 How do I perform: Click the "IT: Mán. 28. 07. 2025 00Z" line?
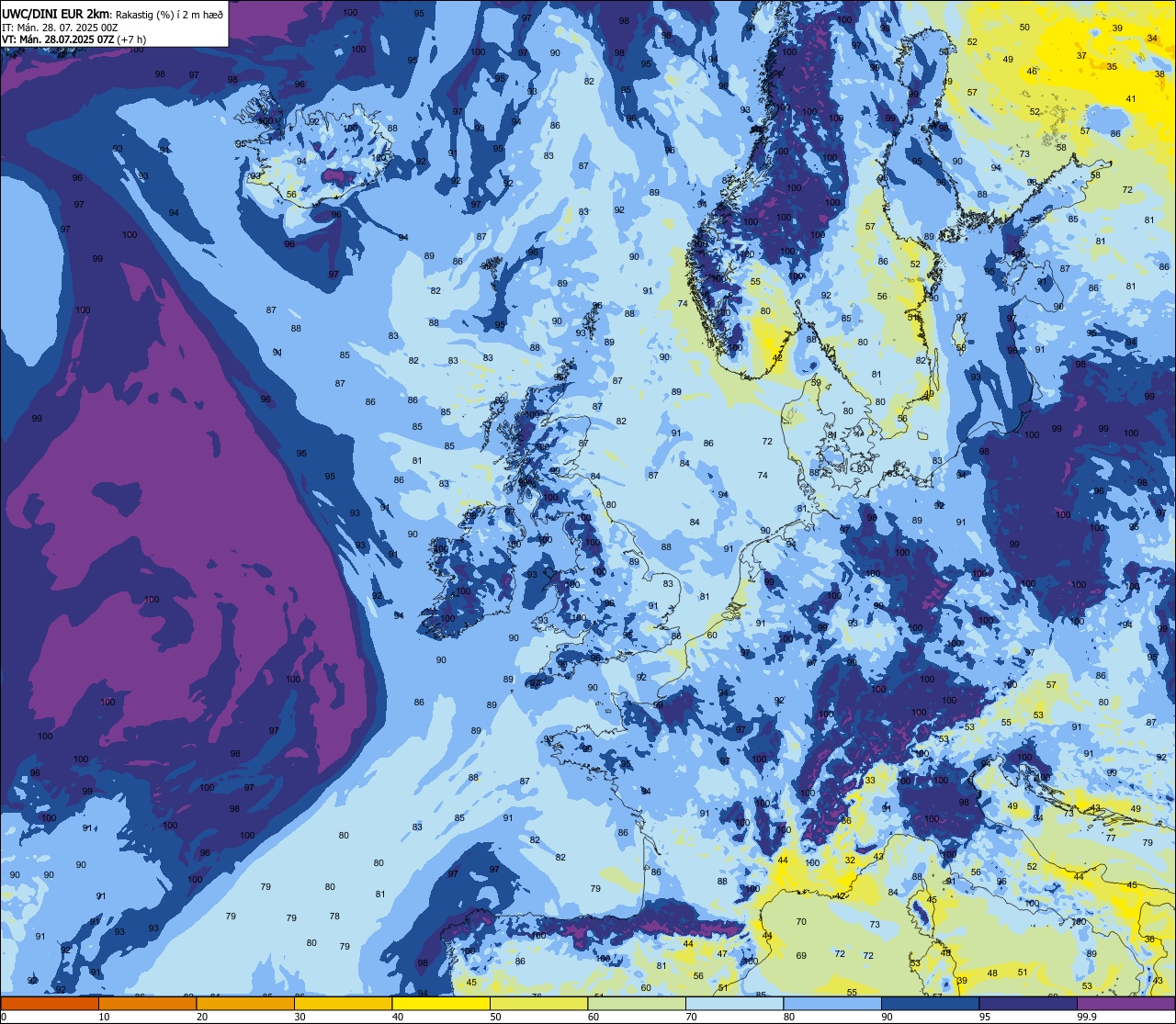pos(59,28)
